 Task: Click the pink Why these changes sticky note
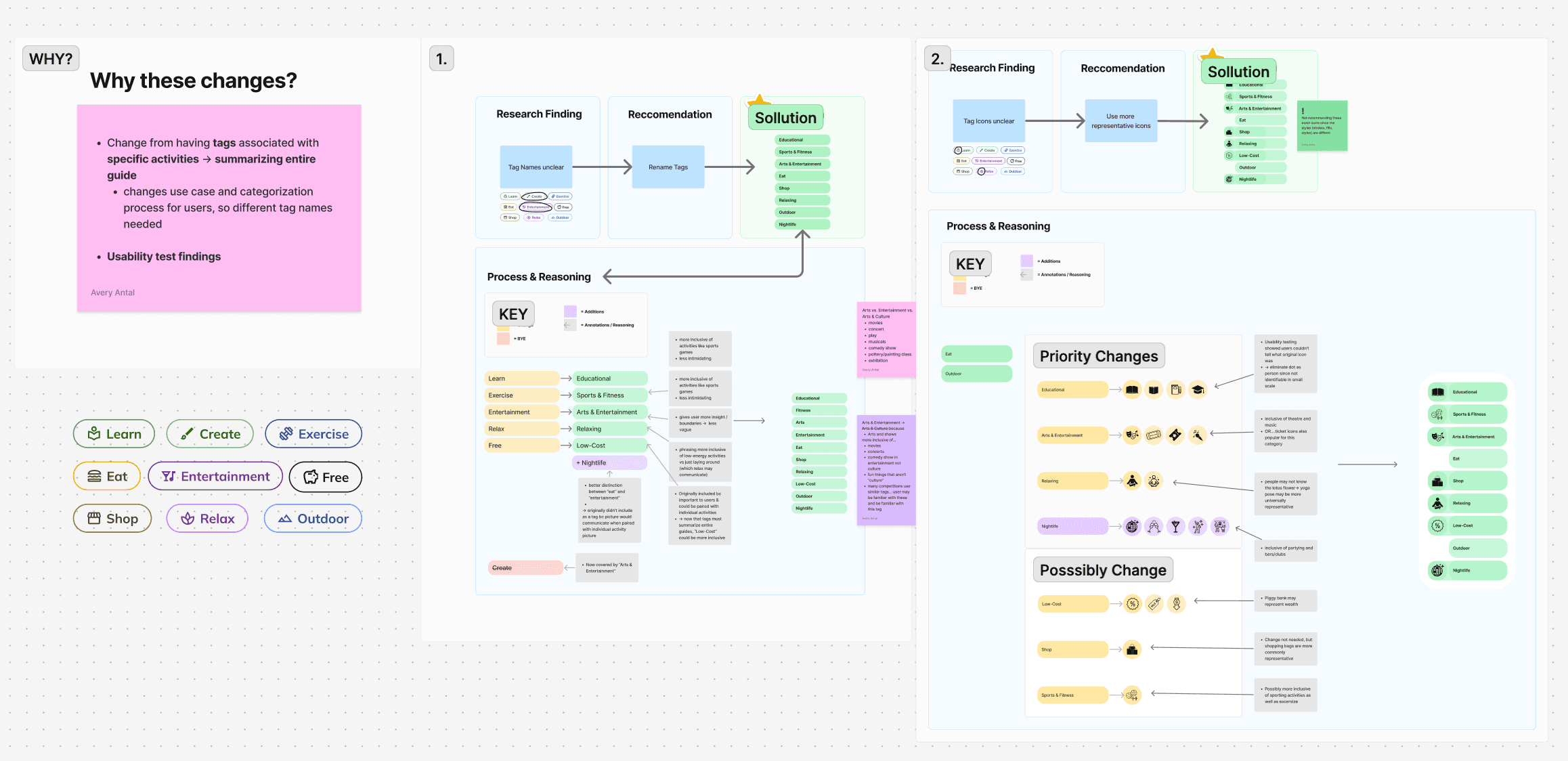tap(219, 207)
